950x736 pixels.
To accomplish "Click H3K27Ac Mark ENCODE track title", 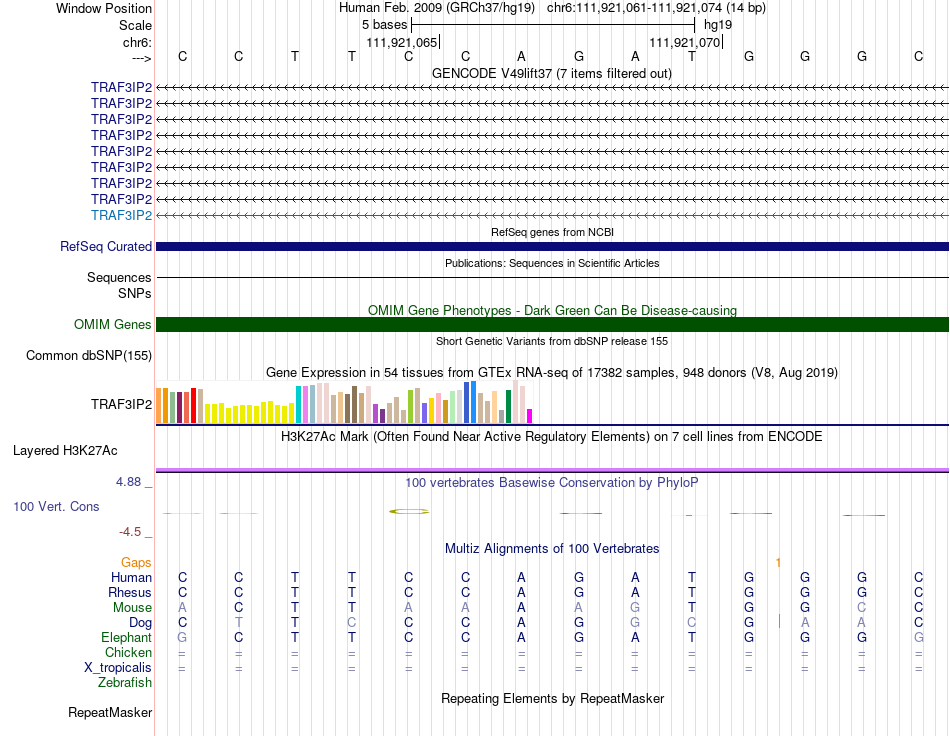I will (552, 436).
